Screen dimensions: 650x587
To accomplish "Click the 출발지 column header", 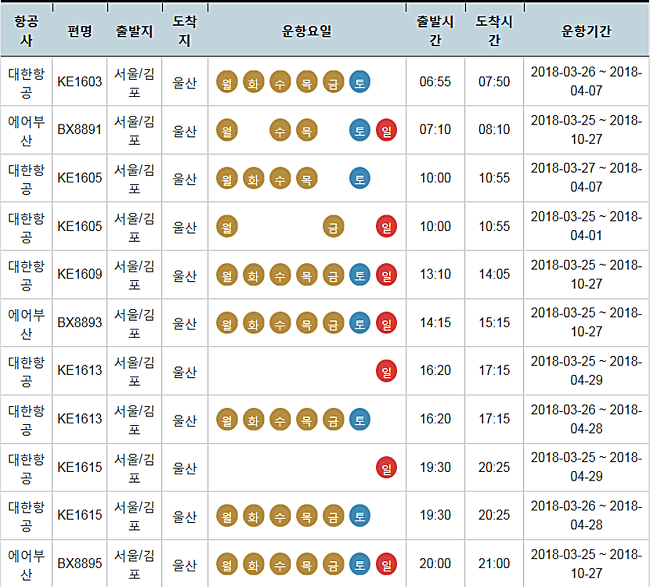I will (x=134, y=31).
